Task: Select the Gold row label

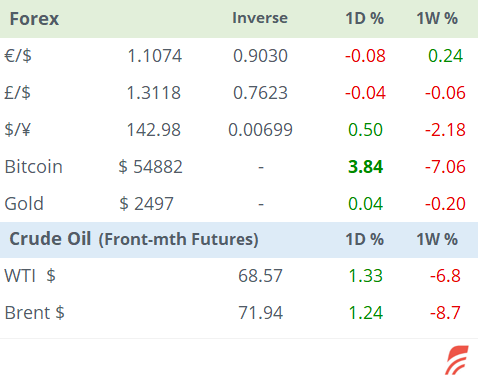Action: 24,204
